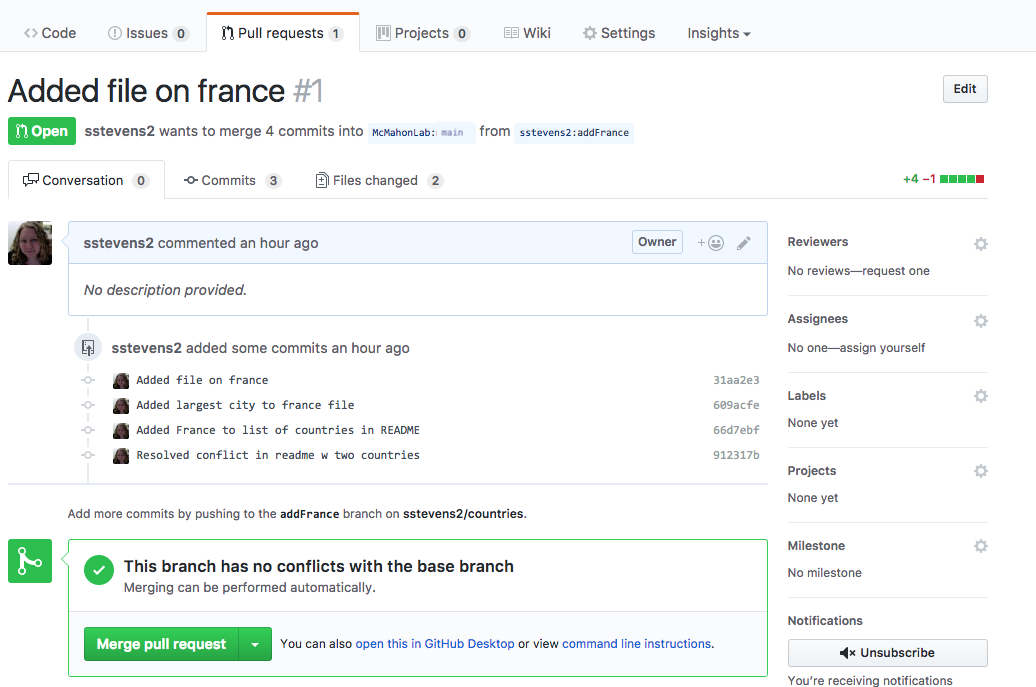Viewport: 1036px width, 687px height.
Task: Click sstevens2 in 'added some commits' line
Action: pos(146,348)
